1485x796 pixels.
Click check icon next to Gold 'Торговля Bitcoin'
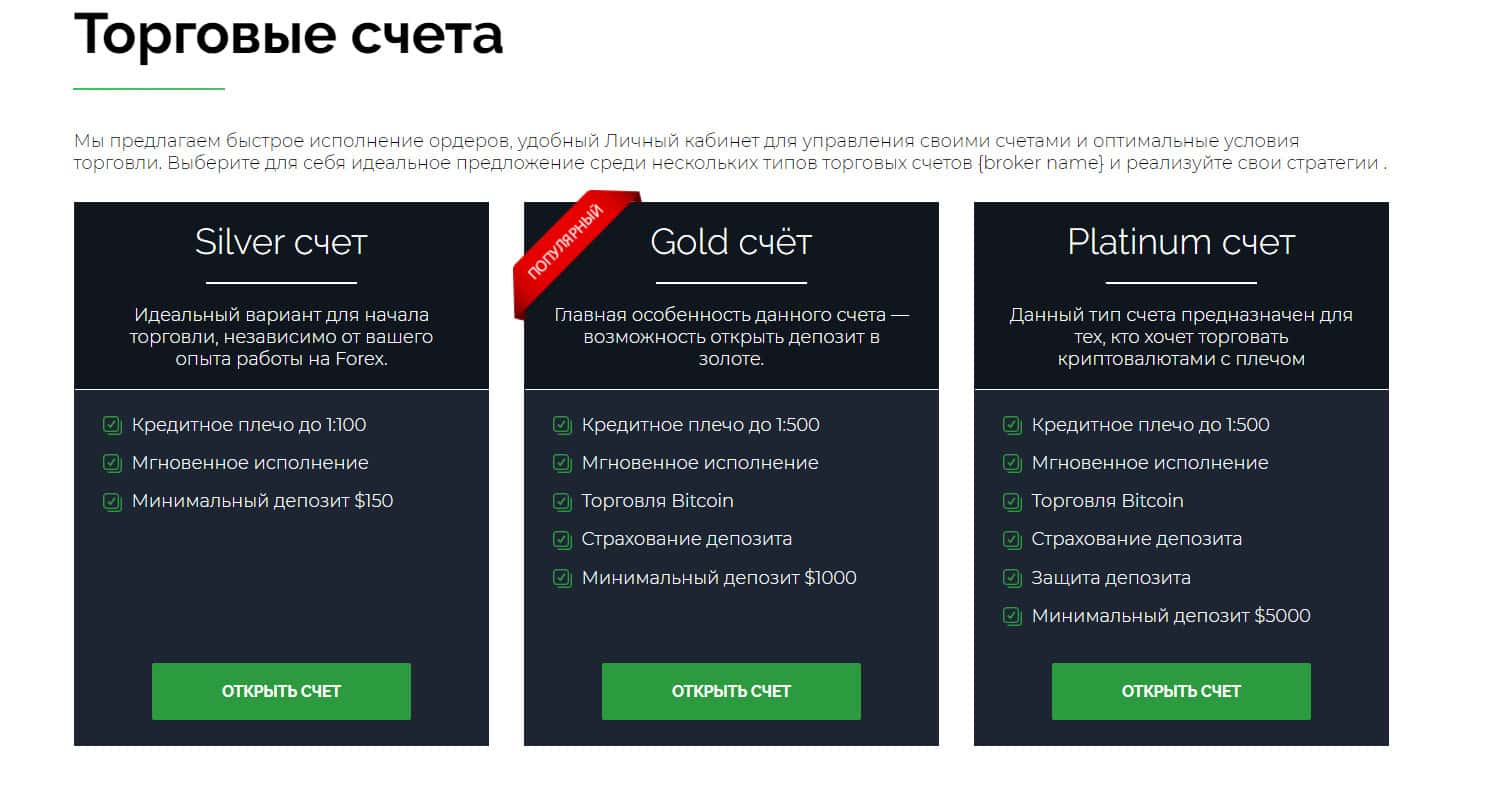tap(562, 501)
